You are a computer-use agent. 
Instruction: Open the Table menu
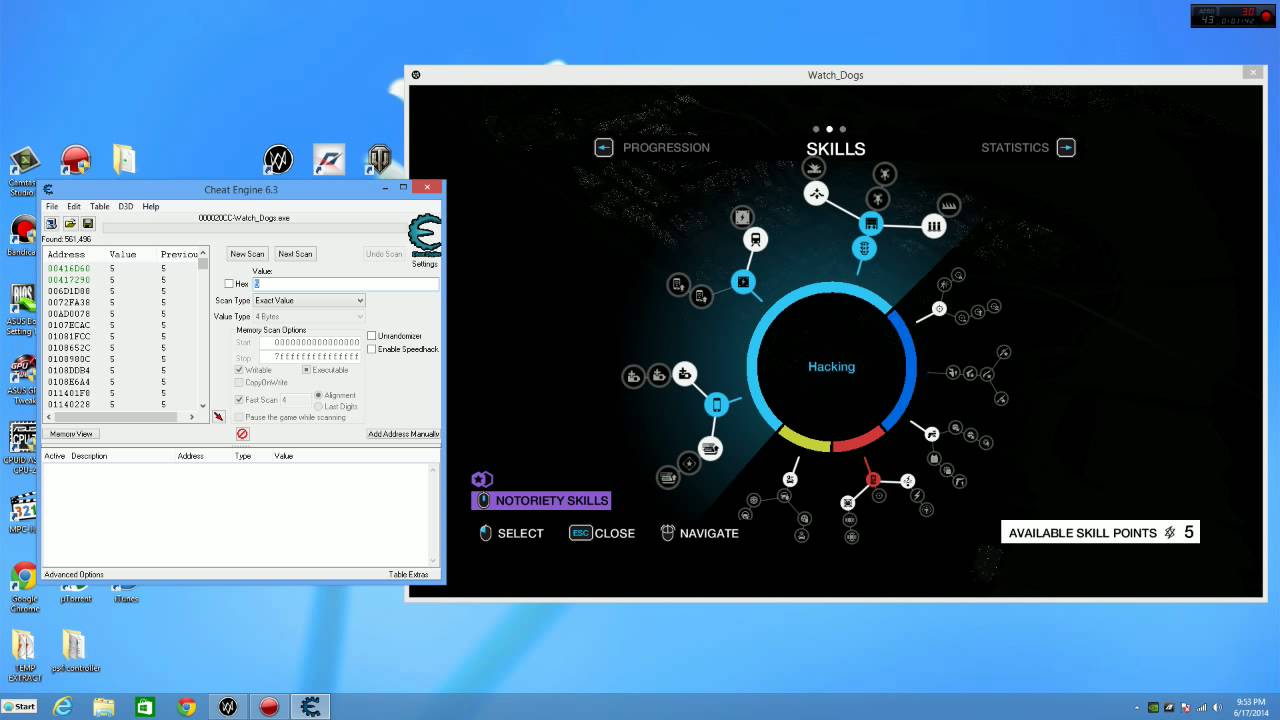(x=100, y=206)
